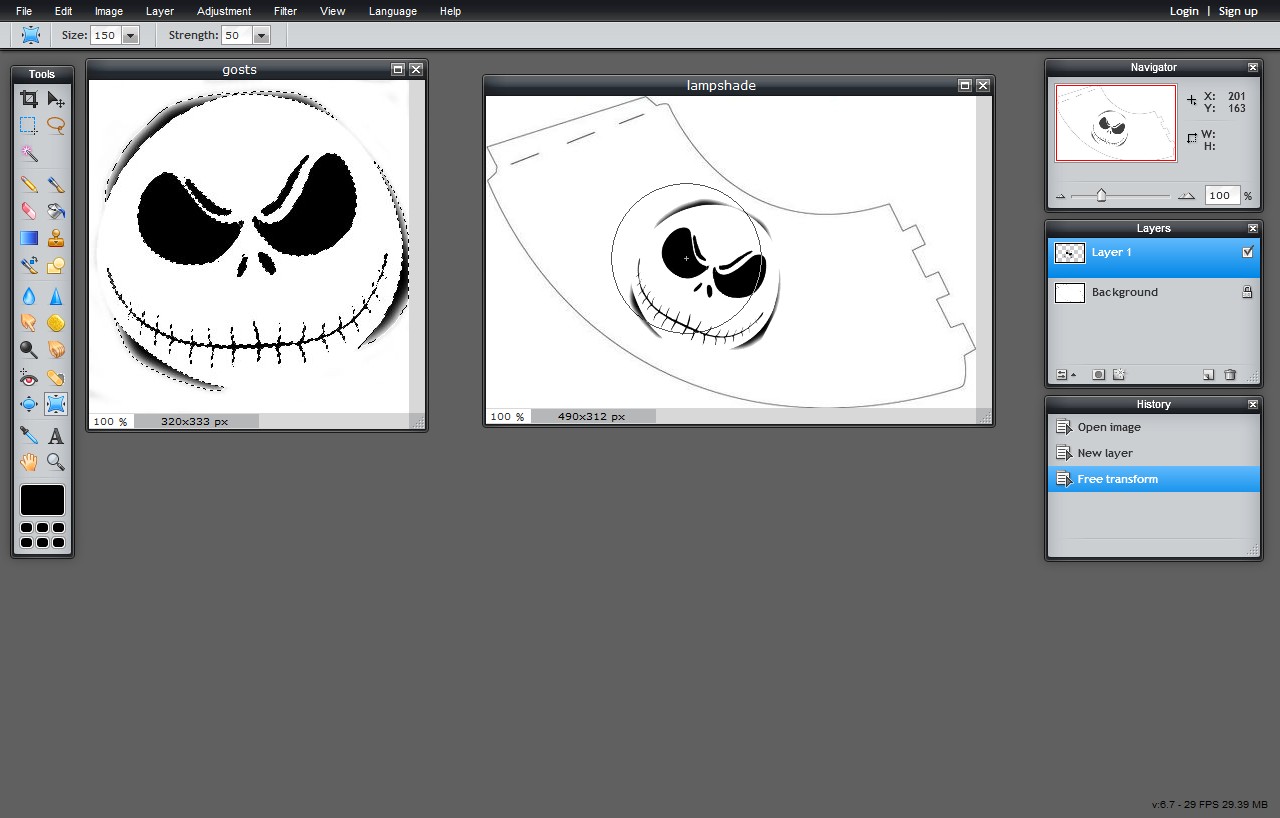Viewport: 1280px width, 818px height.
Task: Select the Pencil tool
Action: pyautogui.click(x=29, y=184)
